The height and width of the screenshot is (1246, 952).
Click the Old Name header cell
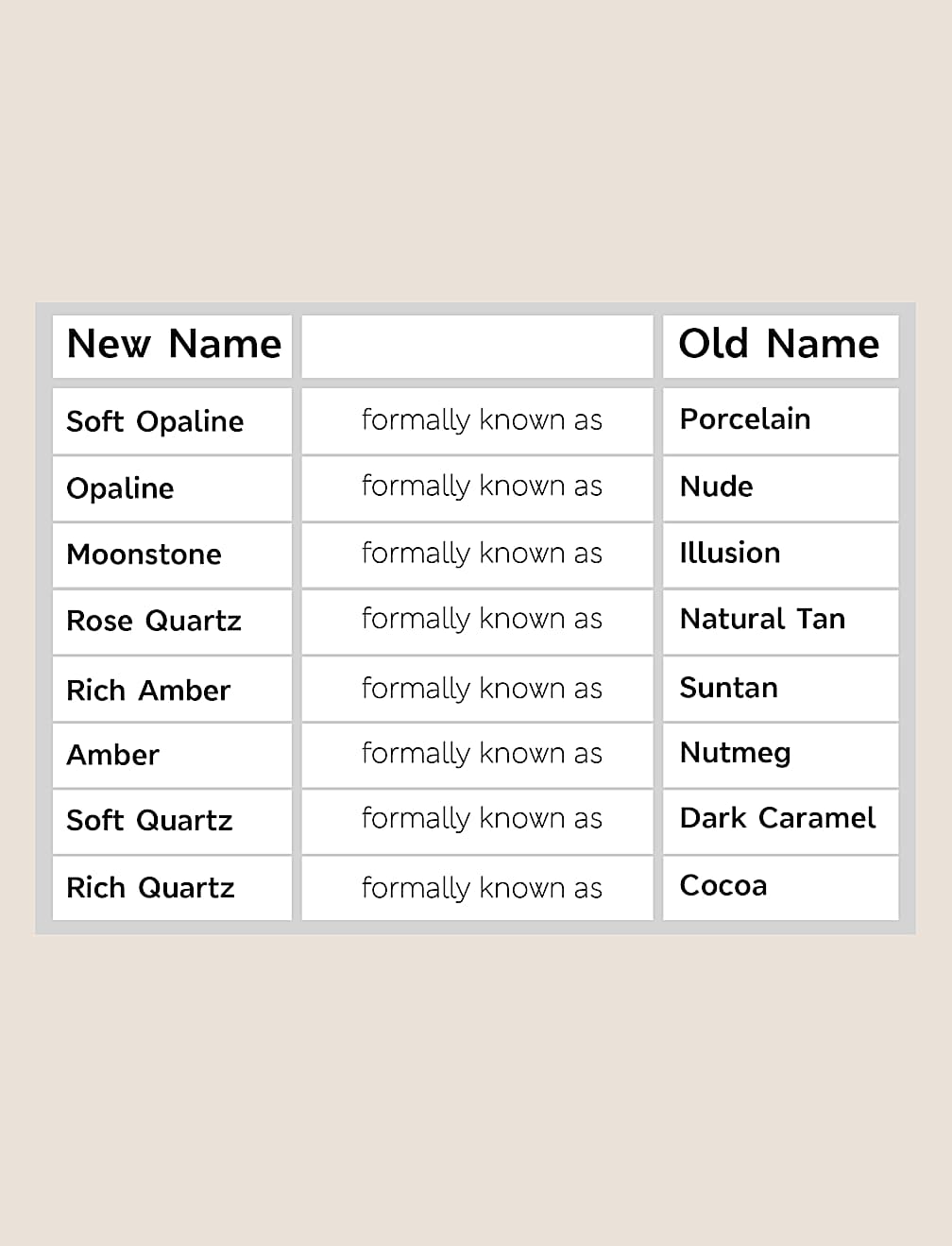pyautogui.click(x=779, y=345)
